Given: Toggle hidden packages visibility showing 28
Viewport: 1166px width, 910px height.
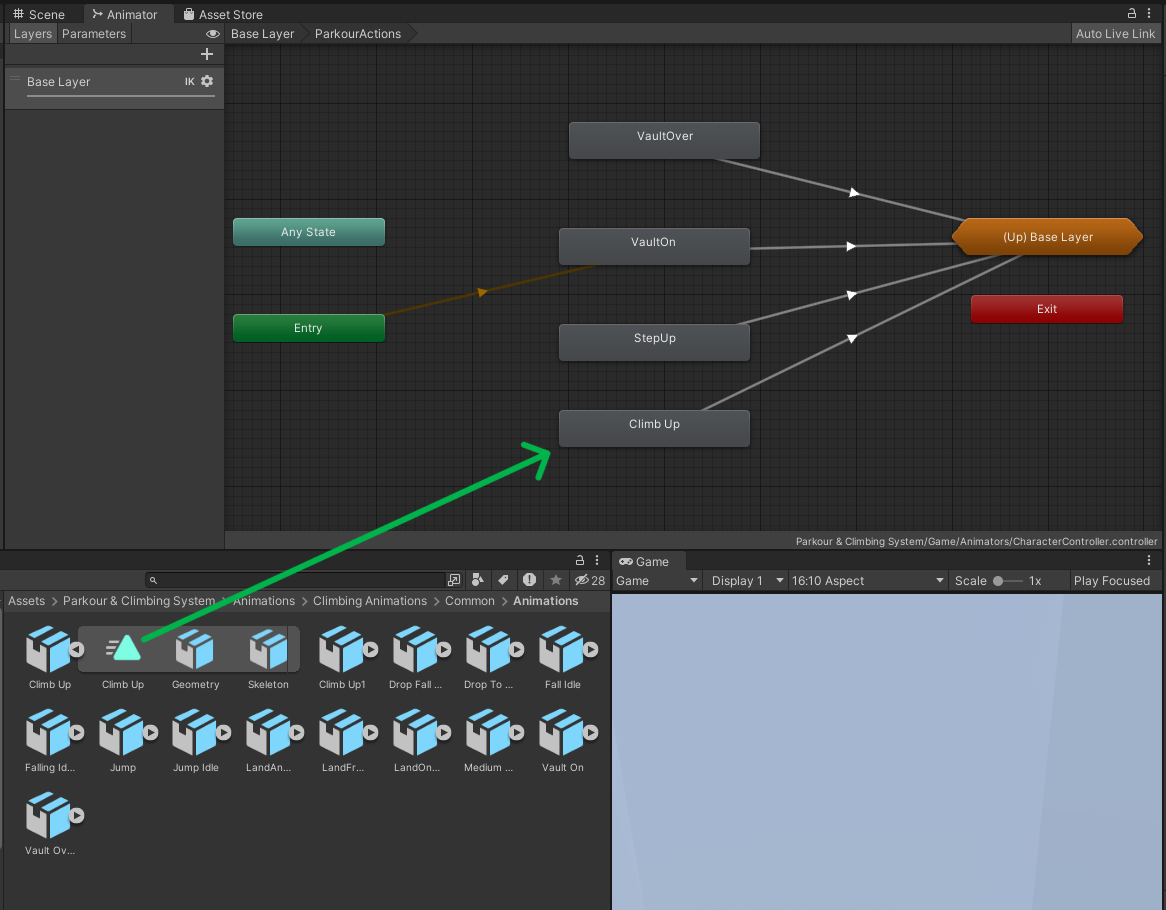Looking at the screenshot, I should [590, 580].
